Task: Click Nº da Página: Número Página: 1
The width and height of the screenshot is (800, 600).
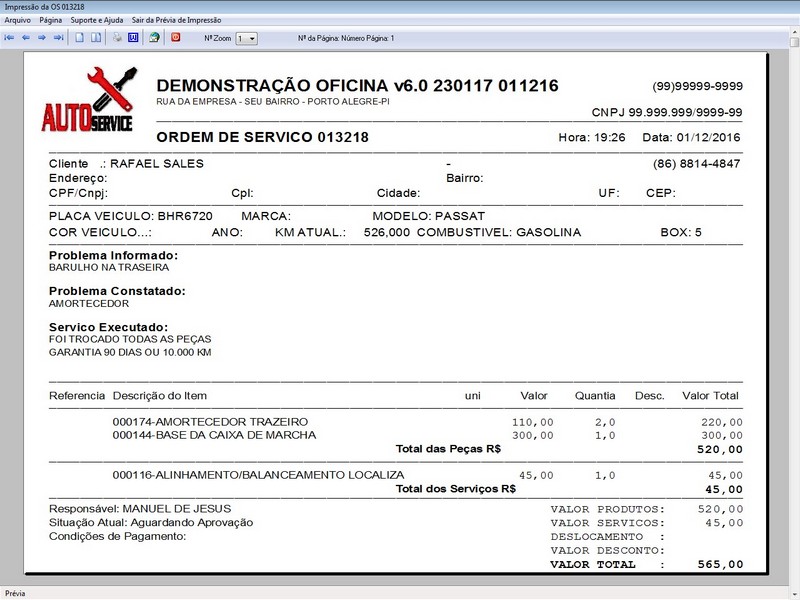Action: [346, 38]
